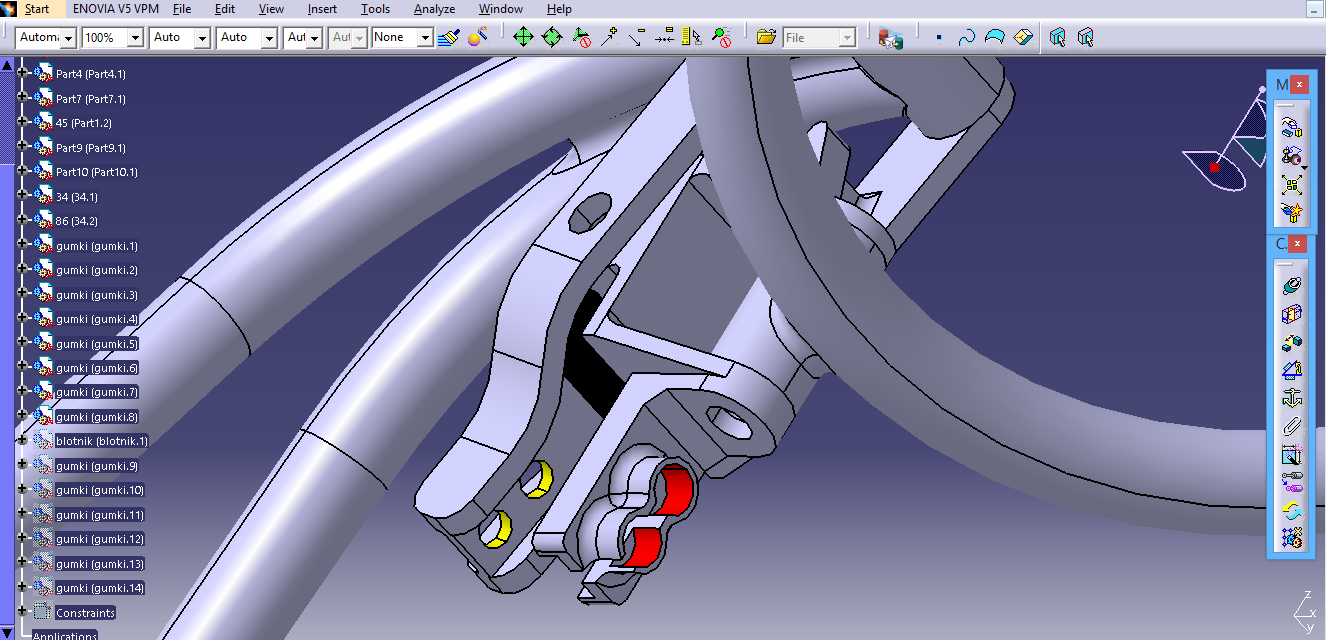Open the Start menu

point(37,9)
